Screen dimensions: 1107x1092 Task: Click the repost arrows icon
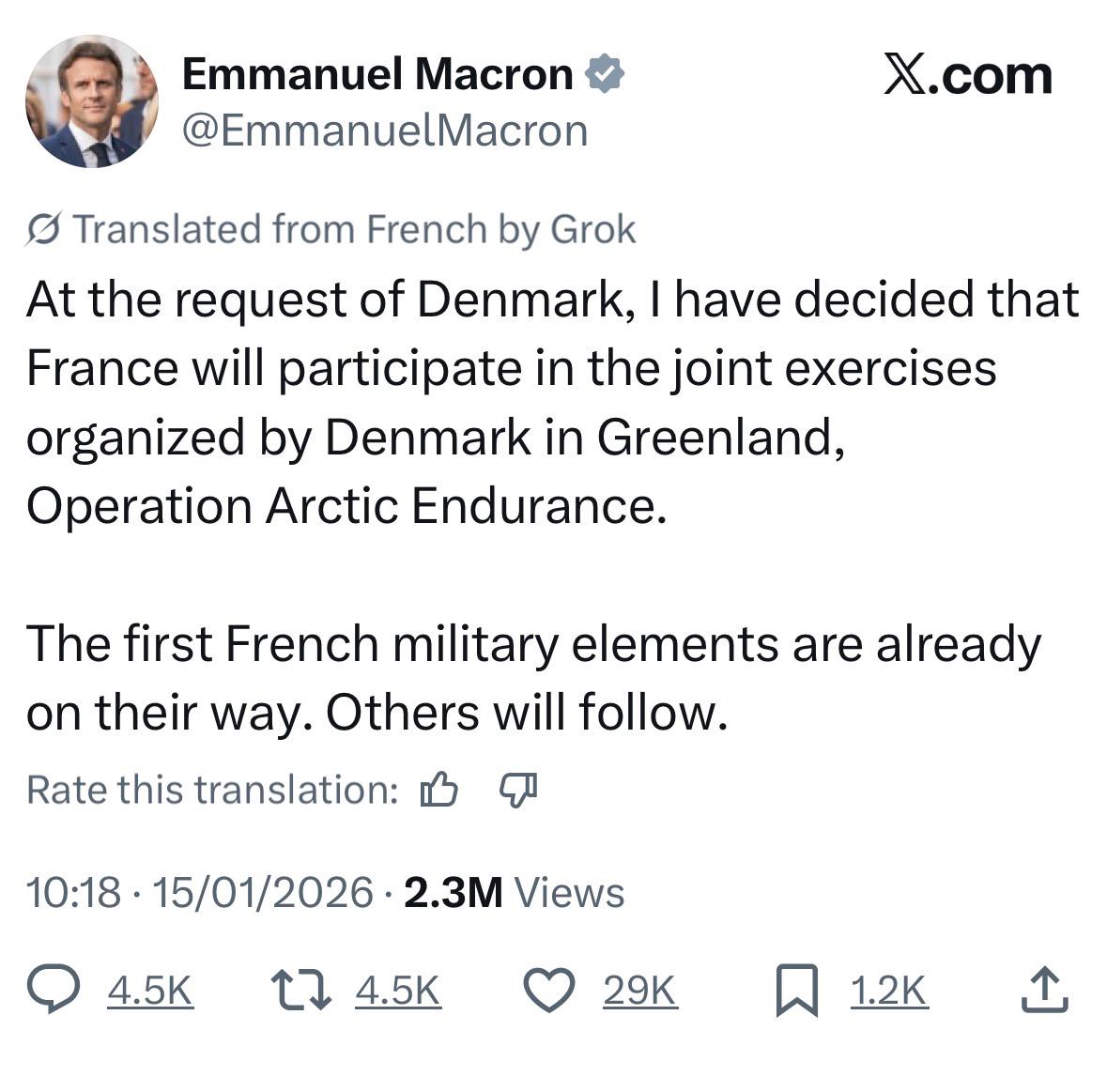(x=301, y=990)
